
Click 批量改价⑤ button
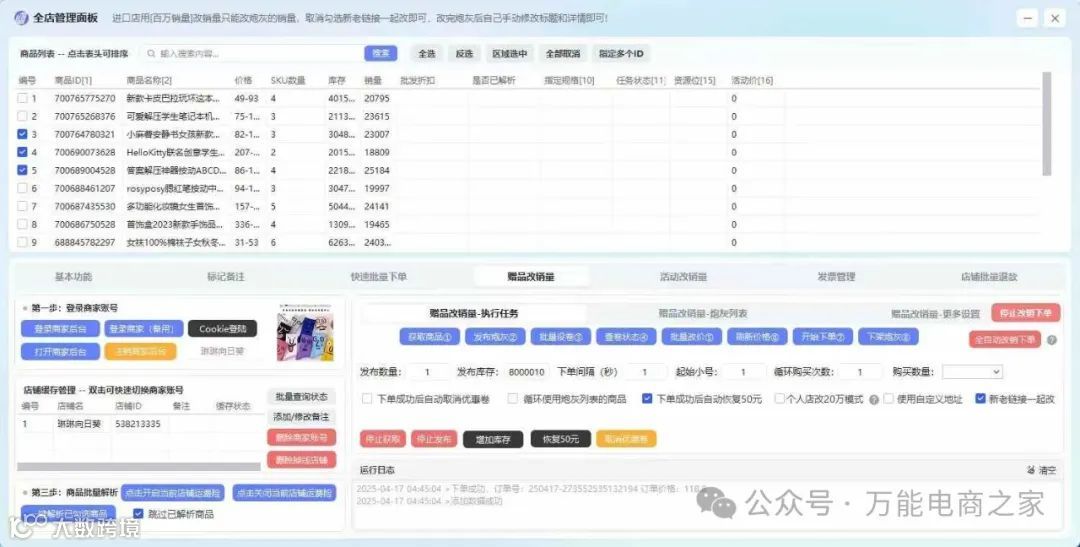[692, 337]
